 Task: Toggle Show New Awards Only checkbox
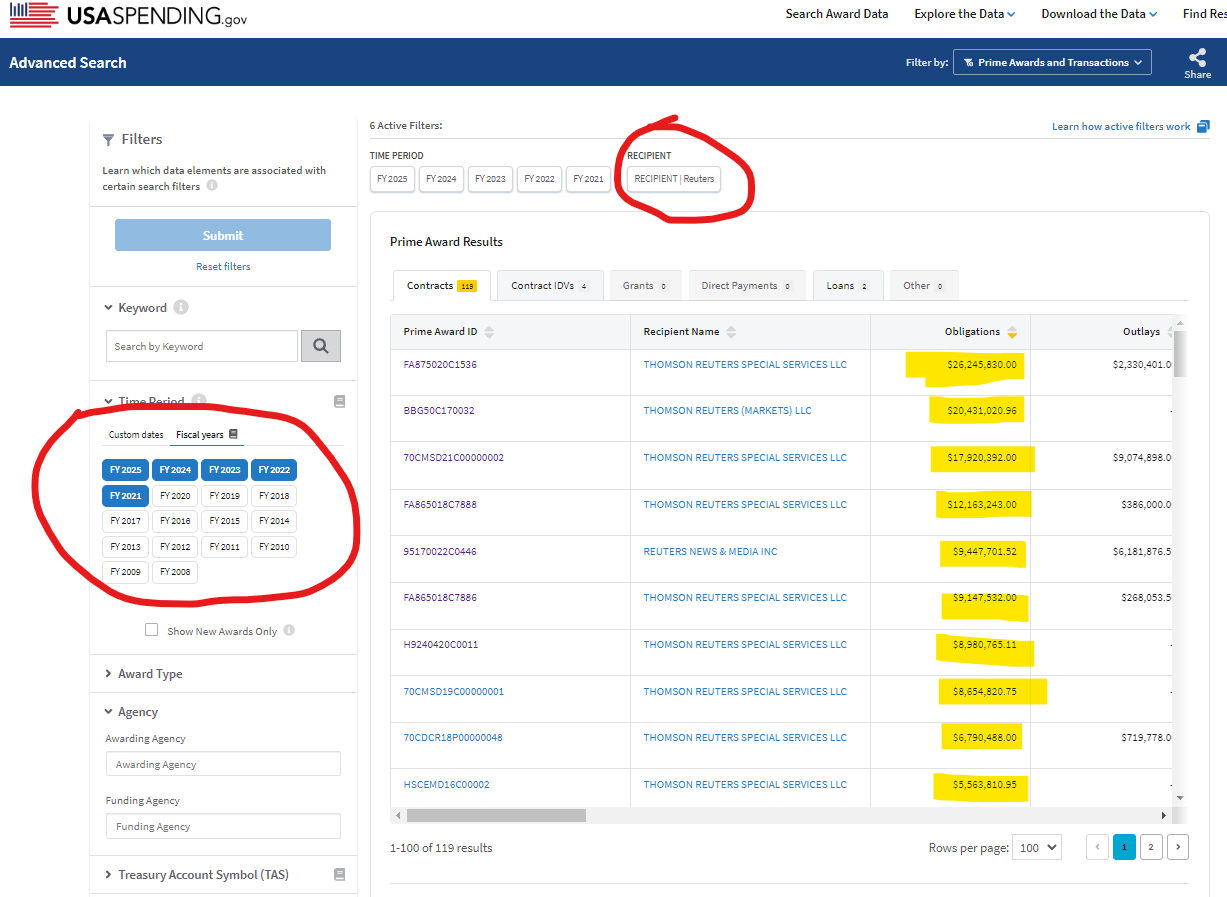152,630
